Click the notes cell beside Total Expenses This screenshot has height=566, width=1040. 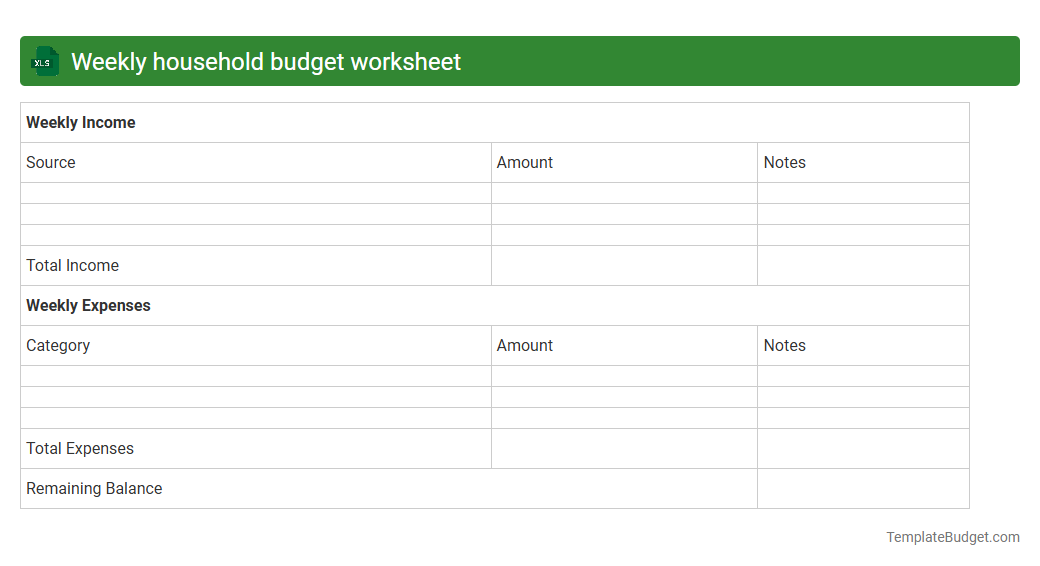pos(864,449)
